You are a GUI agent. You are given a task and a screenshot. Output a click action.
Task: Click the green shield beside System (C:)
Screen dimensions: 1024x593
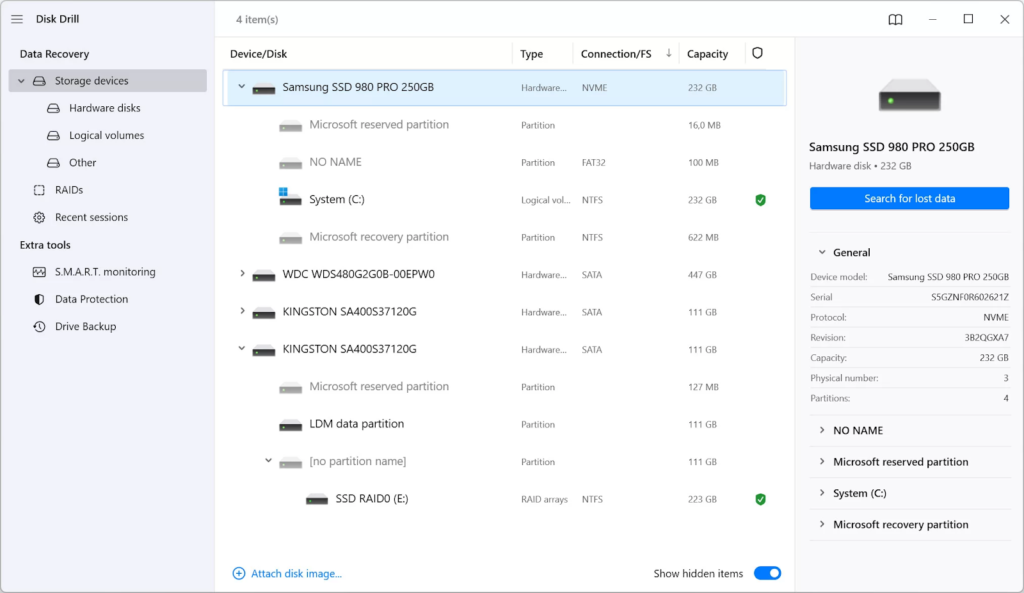pos(761,199)
